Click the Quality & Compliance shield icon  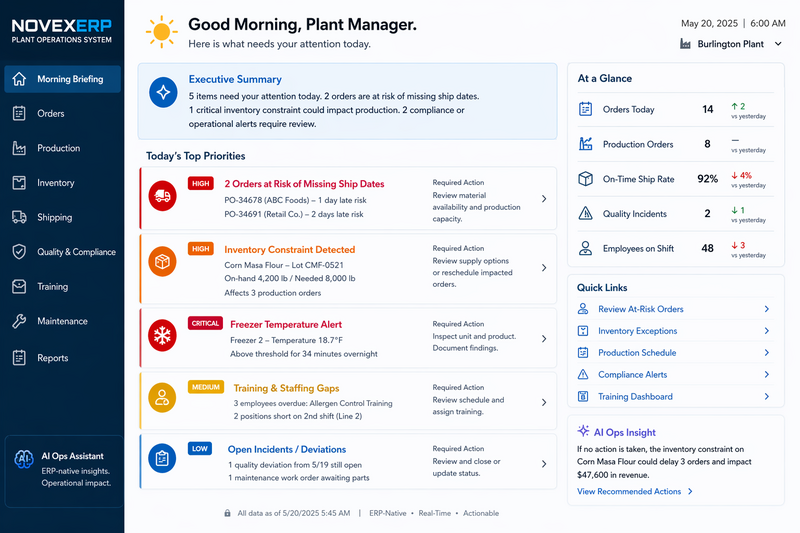click(x=19, y=251)
